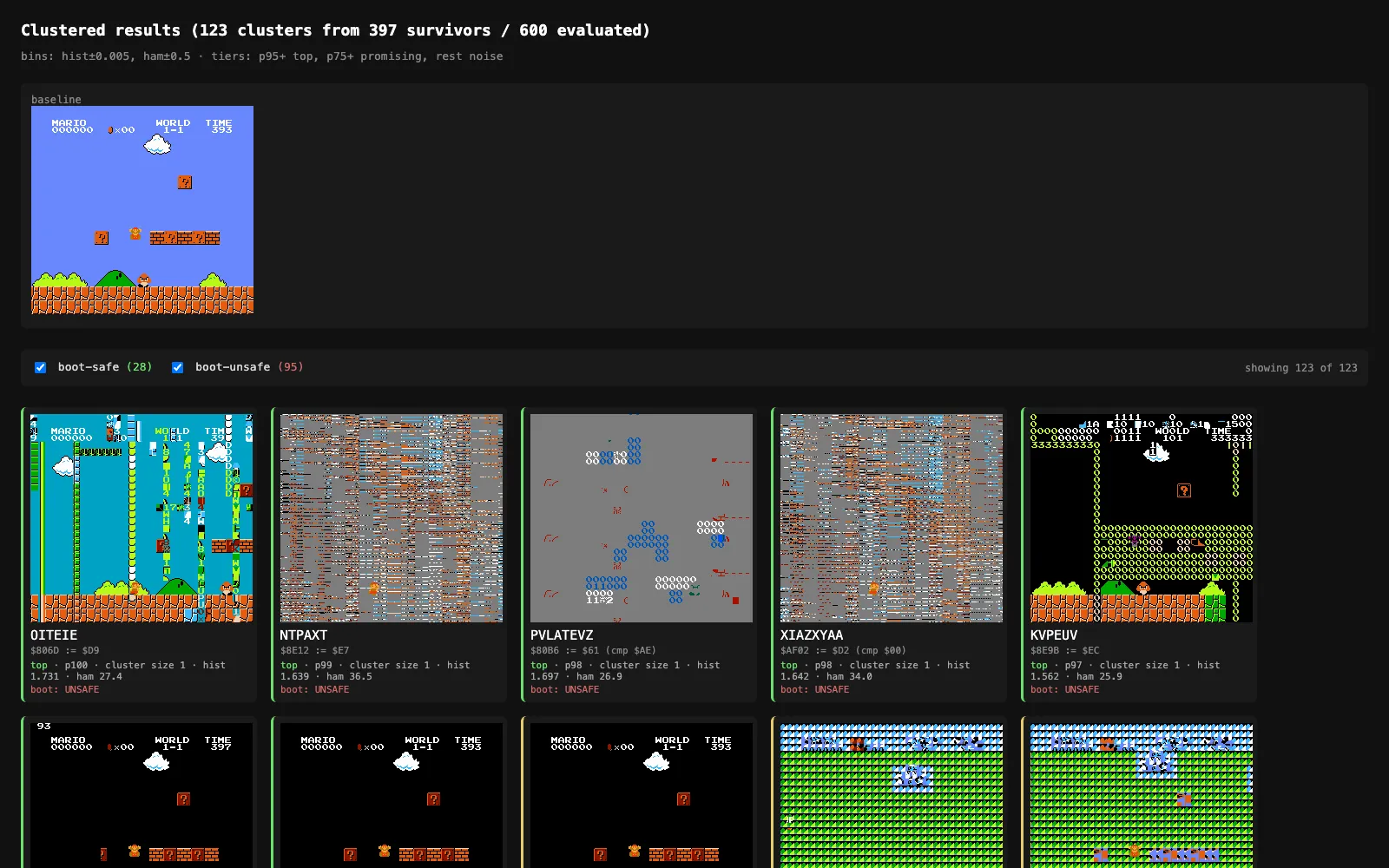Open the NTPAXT cluster thumbnail
This screenshot has height=868, width=1389.
[392, 518]
